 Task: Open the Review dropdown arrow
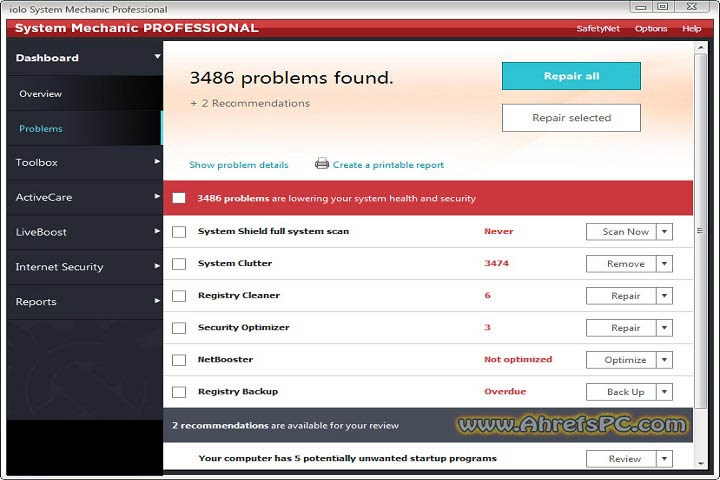pyautogui.click(x=664, y=458)
